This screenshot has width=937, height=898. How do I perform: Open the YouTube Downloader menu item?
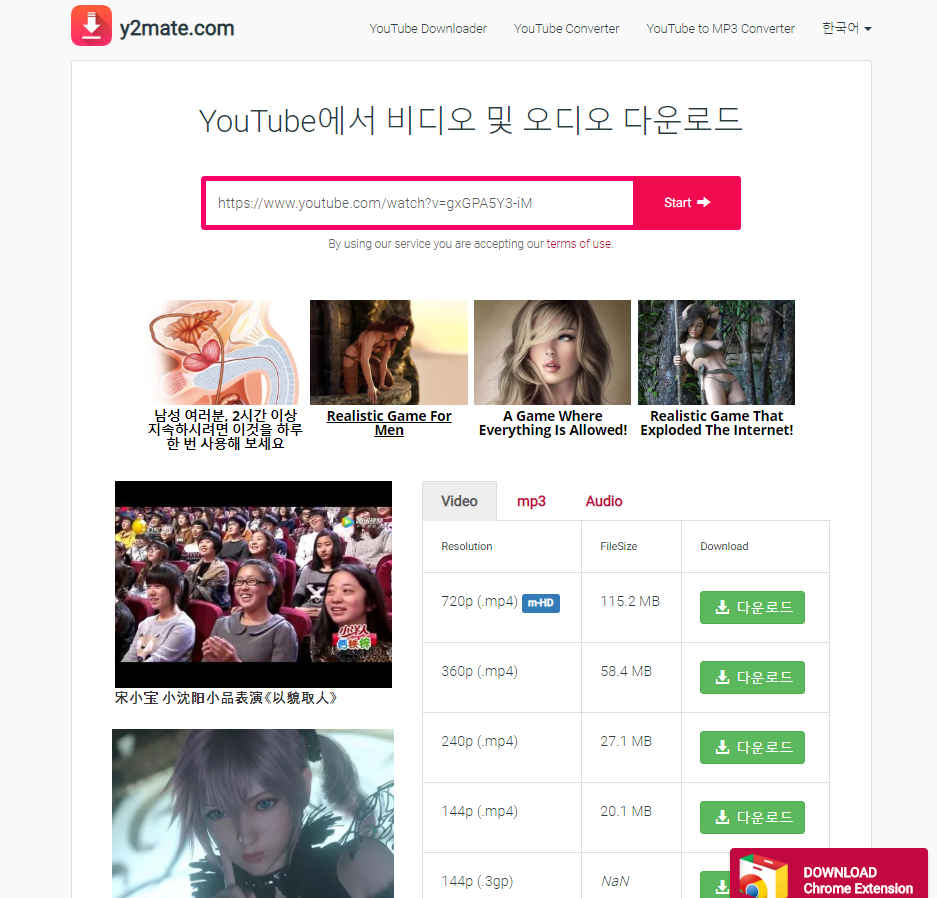[428, 29]
